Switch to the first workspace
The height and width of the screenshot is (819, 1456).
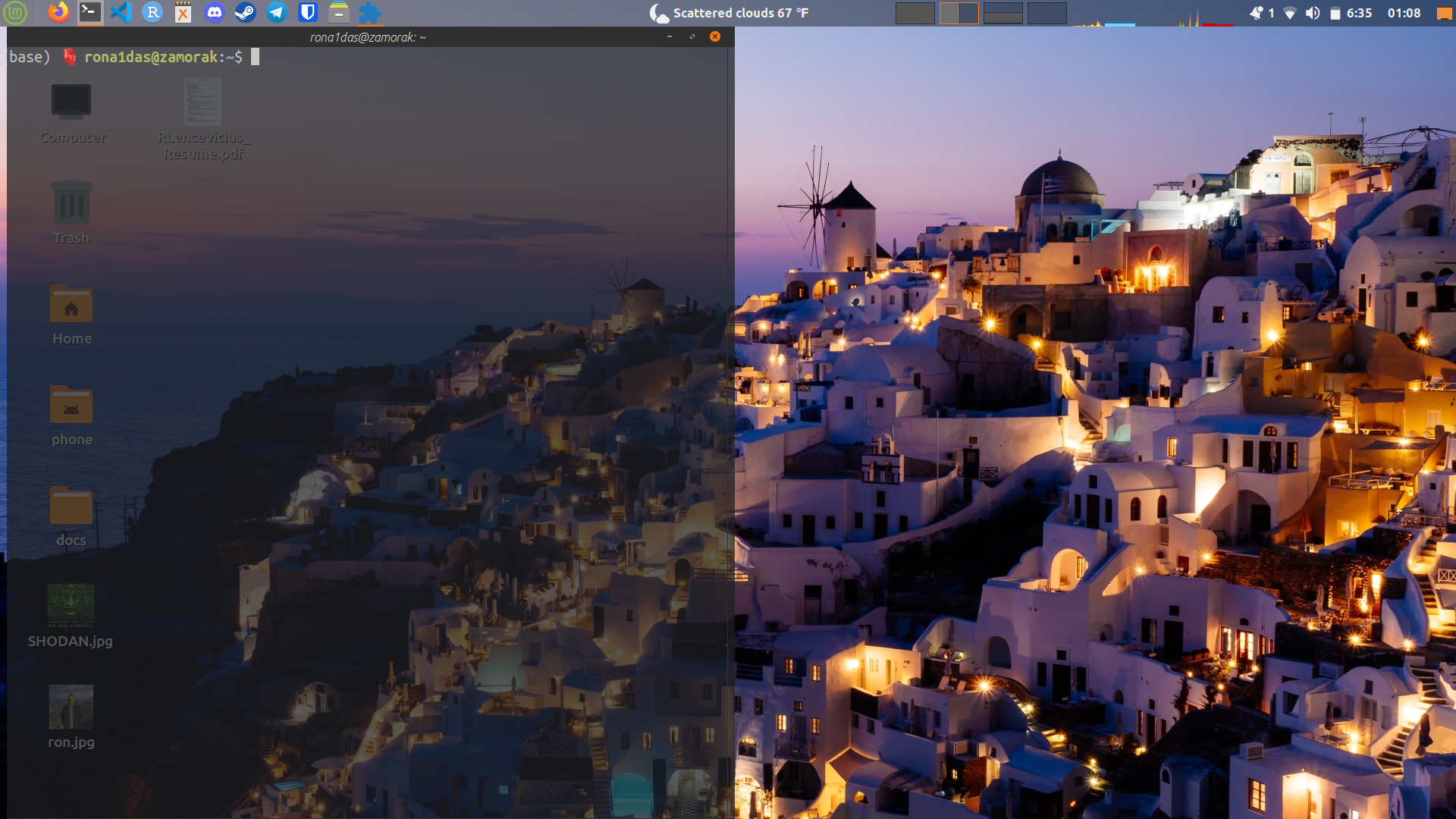coord(915,13)
